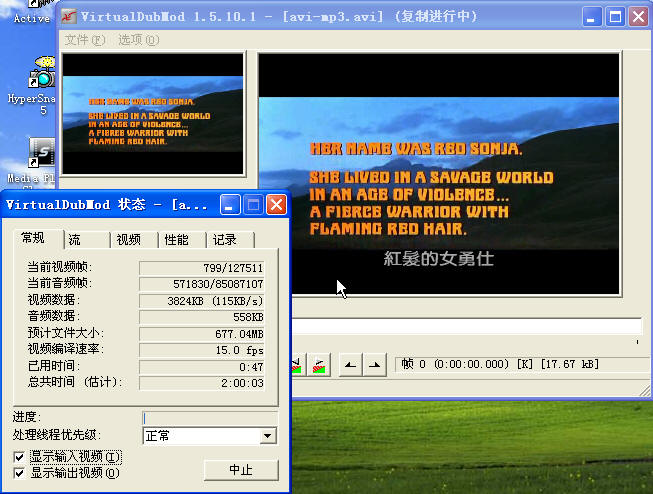Minimize the main VirtualDubMod window
The height and width of the screenshot is (494, 653).
point(591,17)
